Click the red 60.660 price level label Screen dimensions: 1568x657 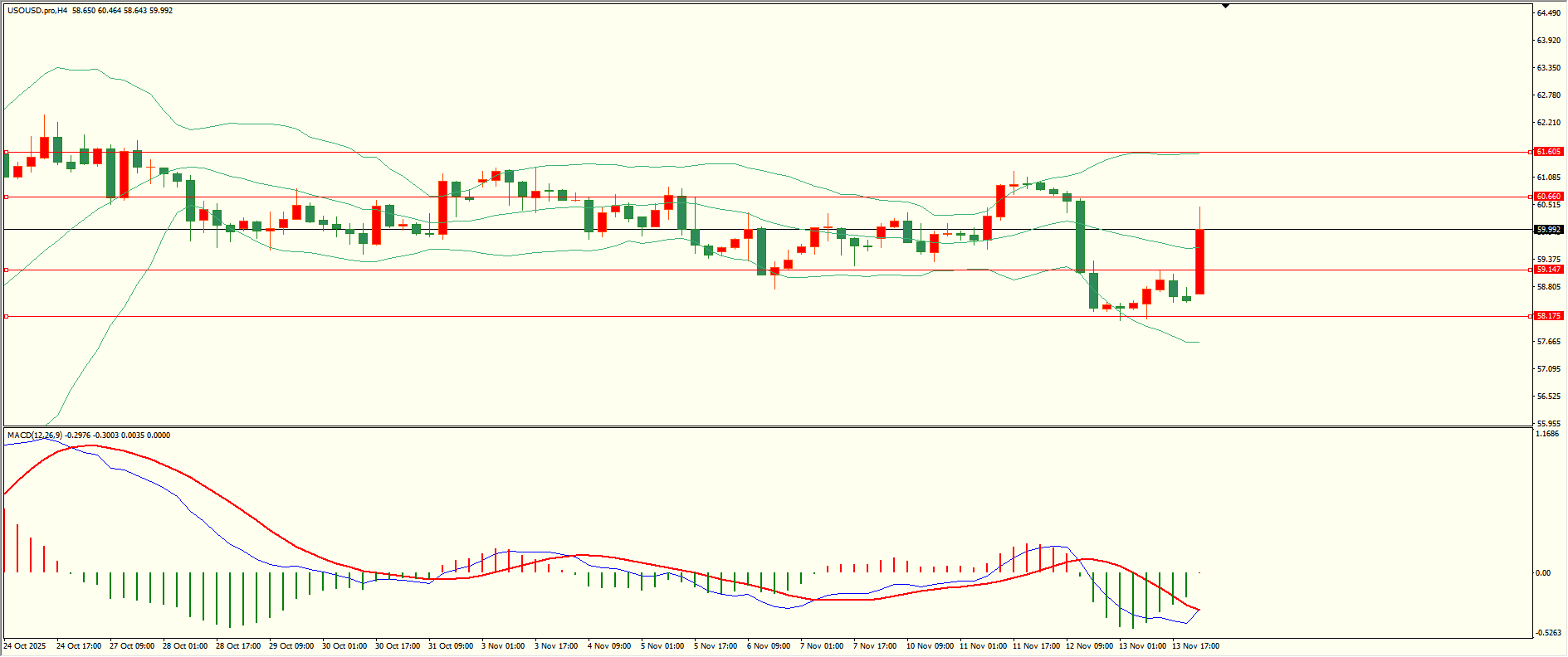pos(1548,197)
